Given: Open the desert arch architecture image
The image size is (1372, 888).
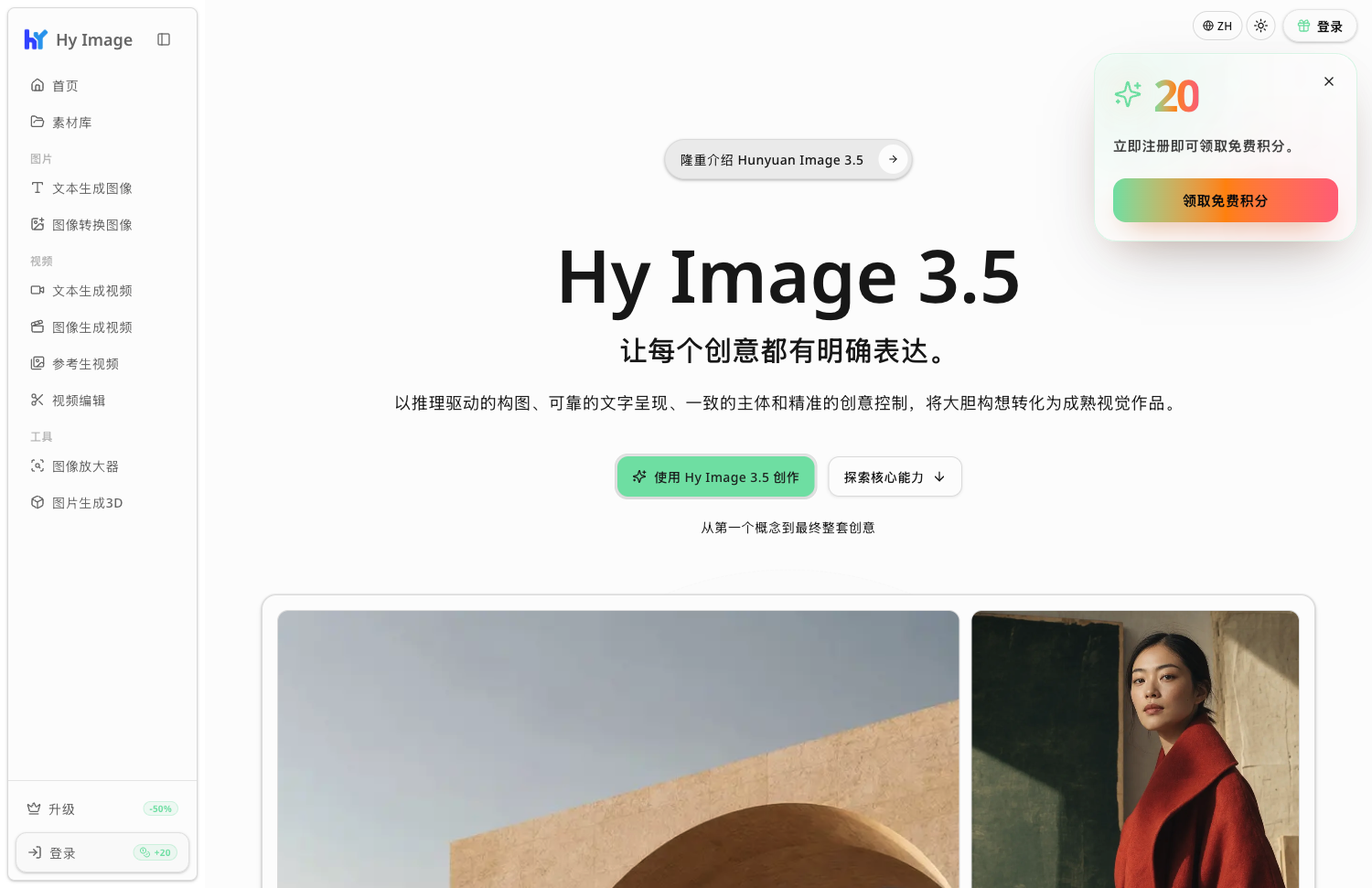Looking at the screenshot, I should [618, 750].
